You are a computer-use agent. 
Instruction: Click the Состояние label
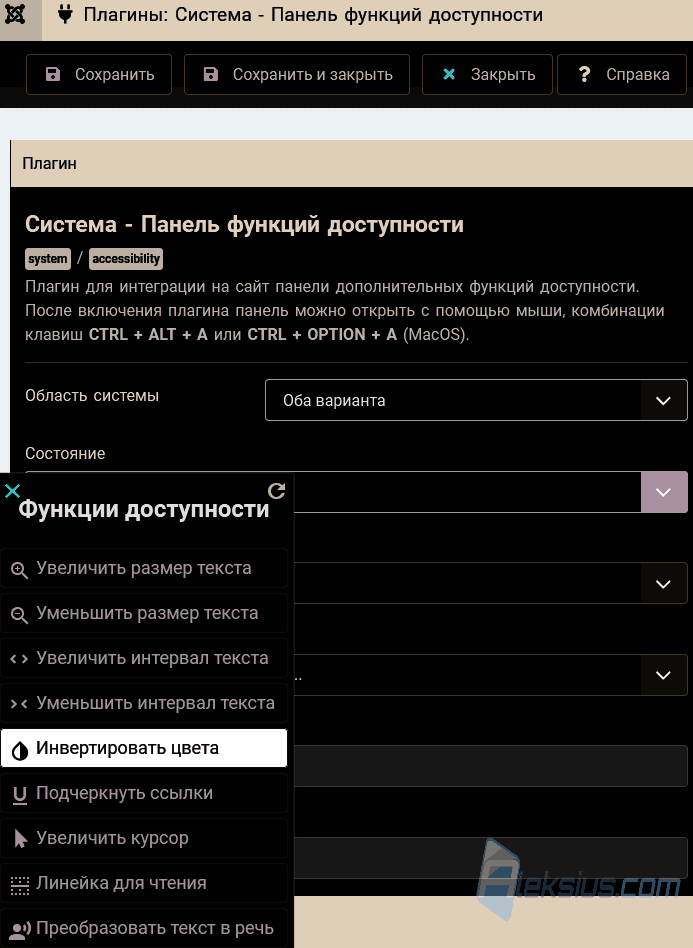tap(65, 453)
